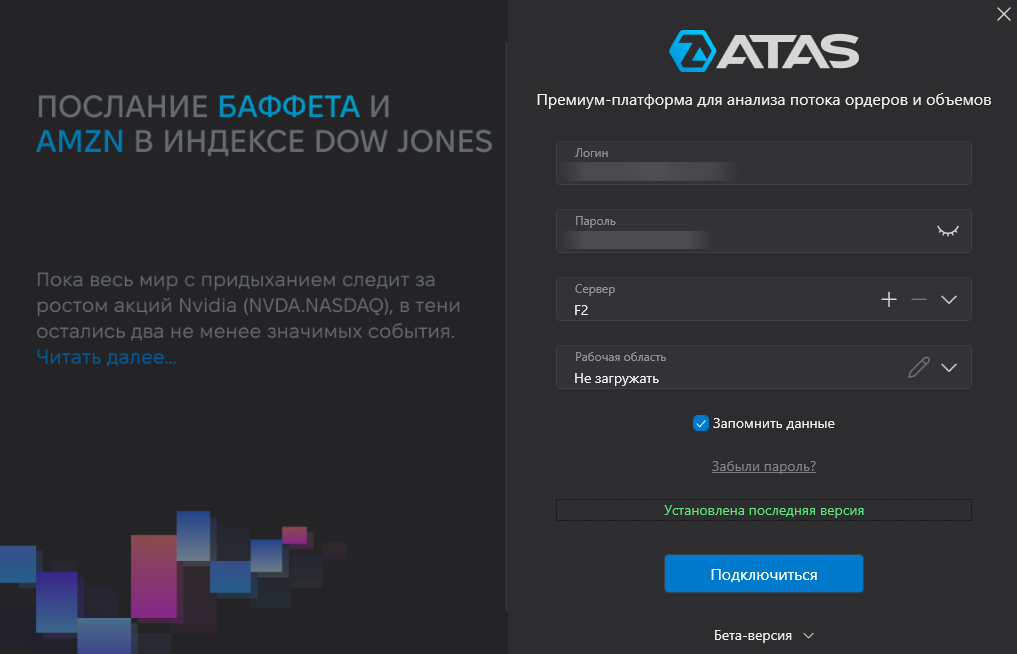Edit workspace with the pencil icon
Screen dimensions: 1017x654
click(918, 367)
